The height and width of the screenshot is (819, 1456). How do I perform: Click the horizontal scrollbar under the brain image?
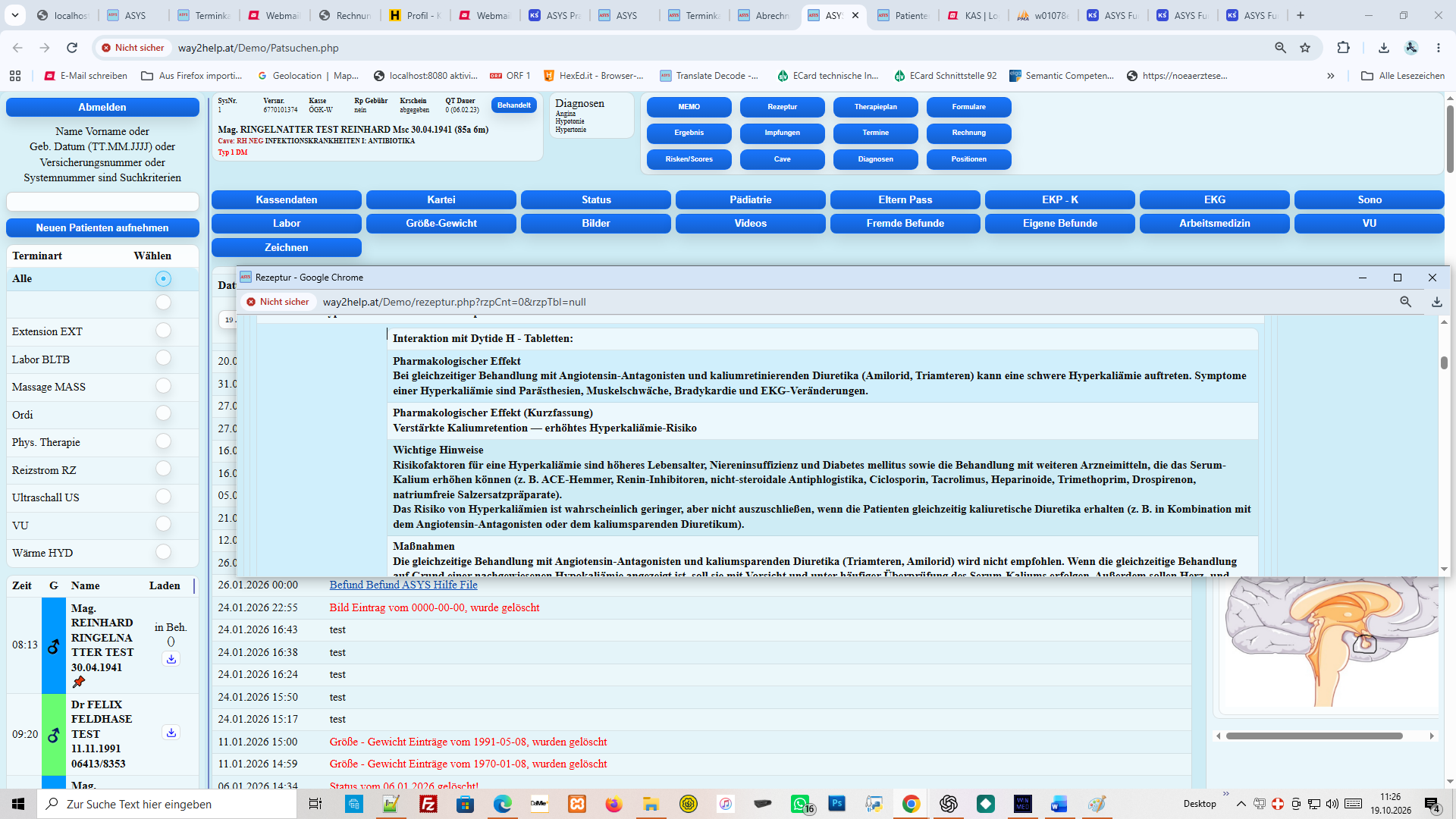(1314, 736)
